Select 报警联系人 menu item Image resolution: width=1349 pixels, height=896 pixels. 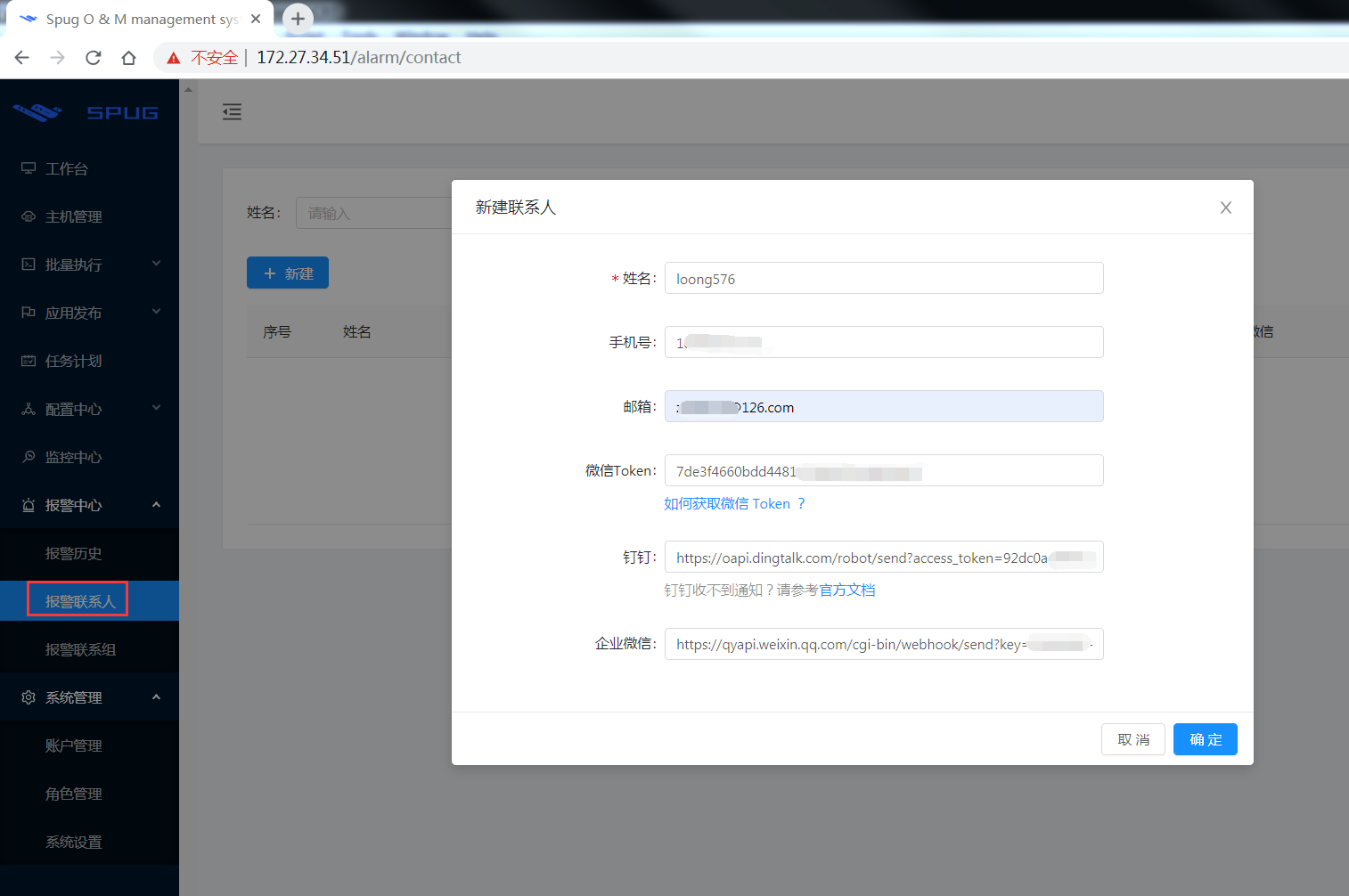click(x=89, y=601)
